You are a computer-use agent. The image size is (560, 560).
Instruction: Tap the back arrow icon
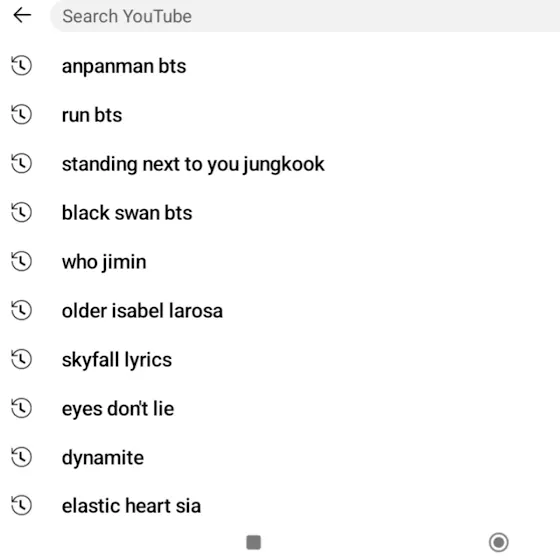[22, 15]
